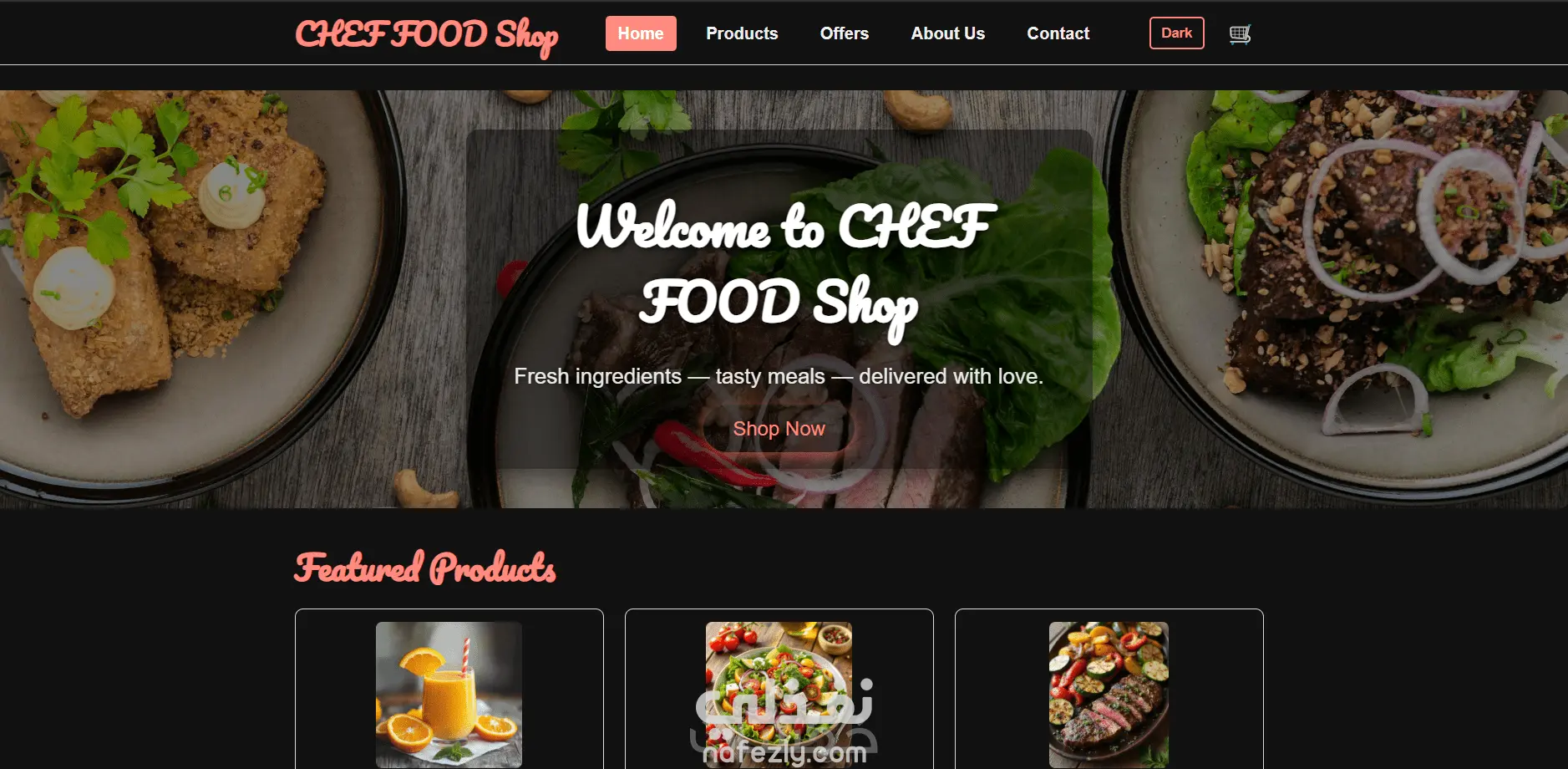Select the grilled steak product image
Screen dimensions: 1568x769
point(1109,695)
